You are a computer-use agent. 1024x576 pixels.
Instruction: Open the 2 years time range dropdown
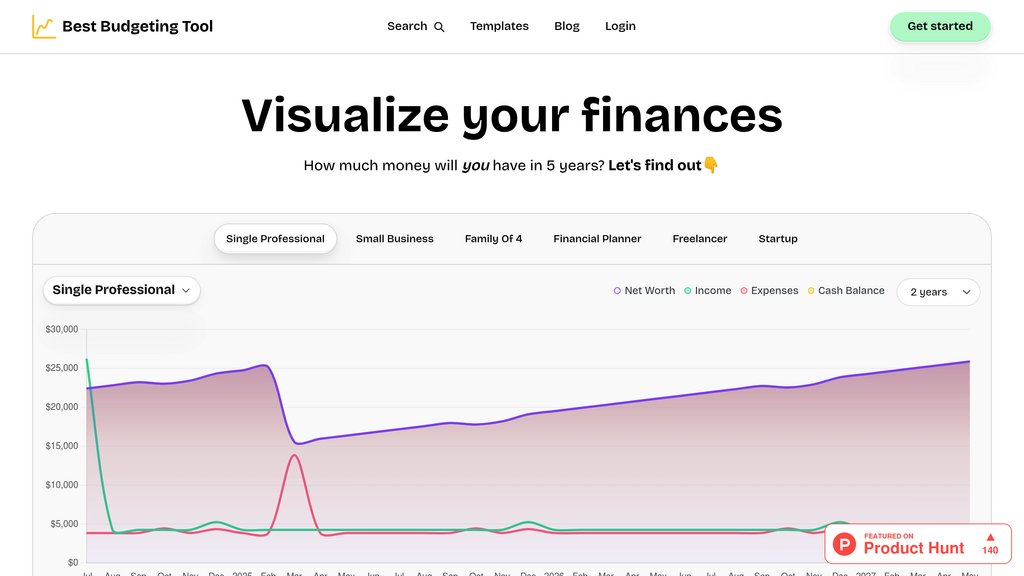[x=938, y=292]
